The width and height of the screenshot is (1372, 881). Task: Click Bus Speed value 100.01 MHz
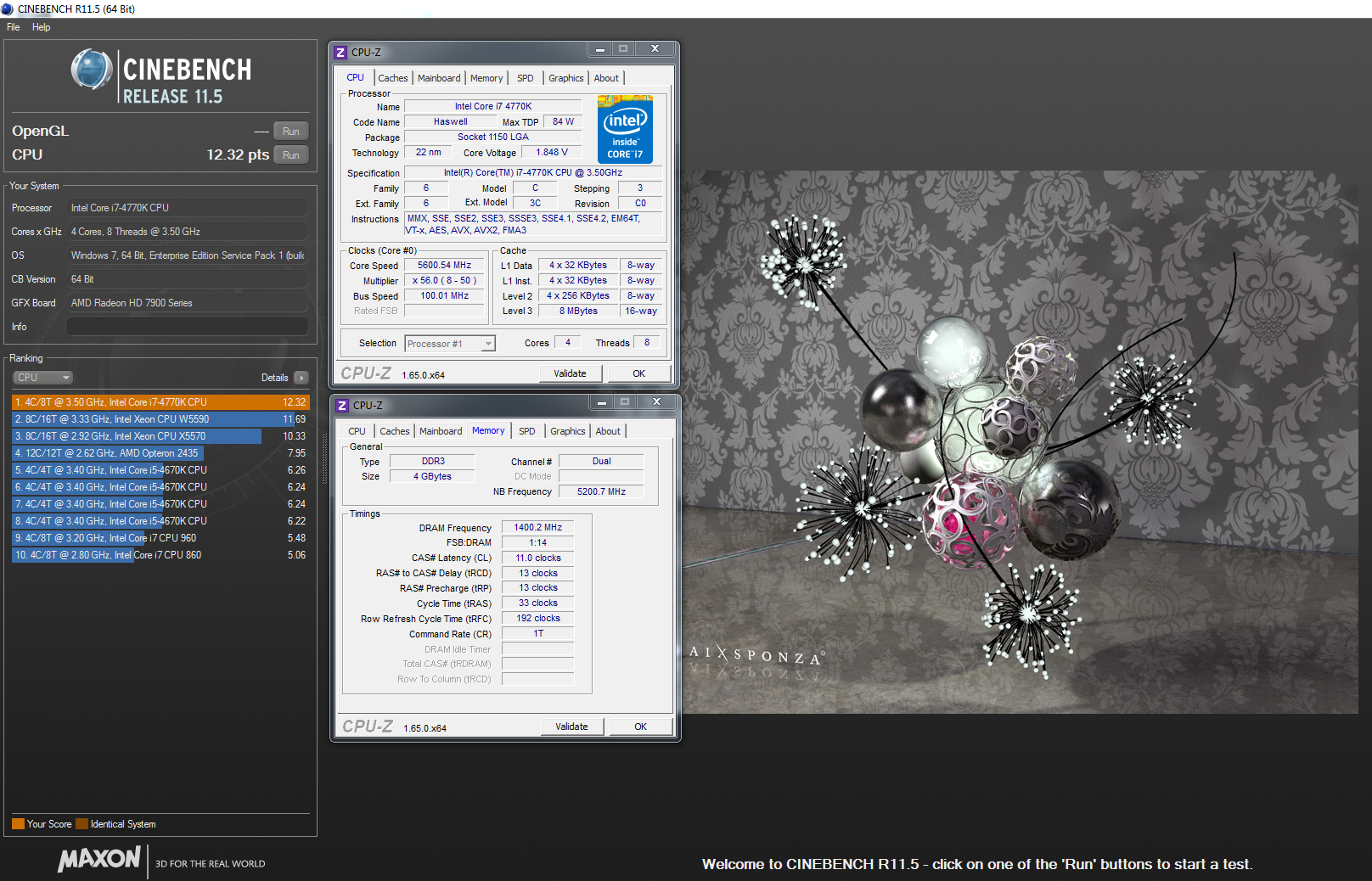click(x=444, y=295)
